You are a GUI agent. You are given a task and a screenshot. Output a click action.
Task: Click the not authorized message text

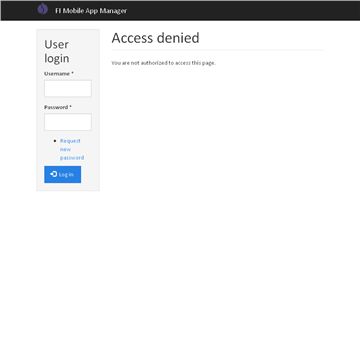[163, 63]
